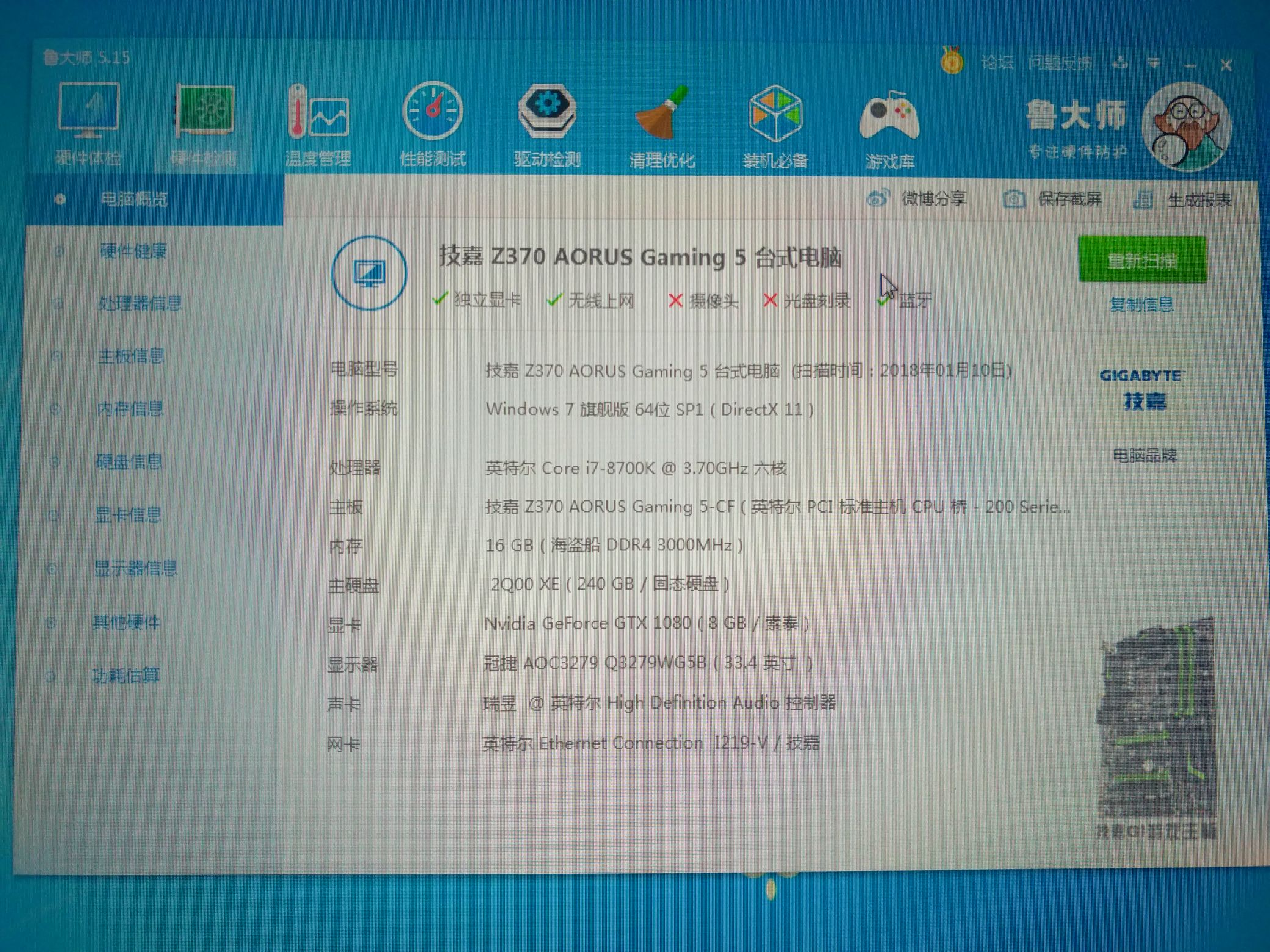Click the 无线上网 feature indicator
The height and width of the screenshot is (952, 1270).
[x=591, y=300]
